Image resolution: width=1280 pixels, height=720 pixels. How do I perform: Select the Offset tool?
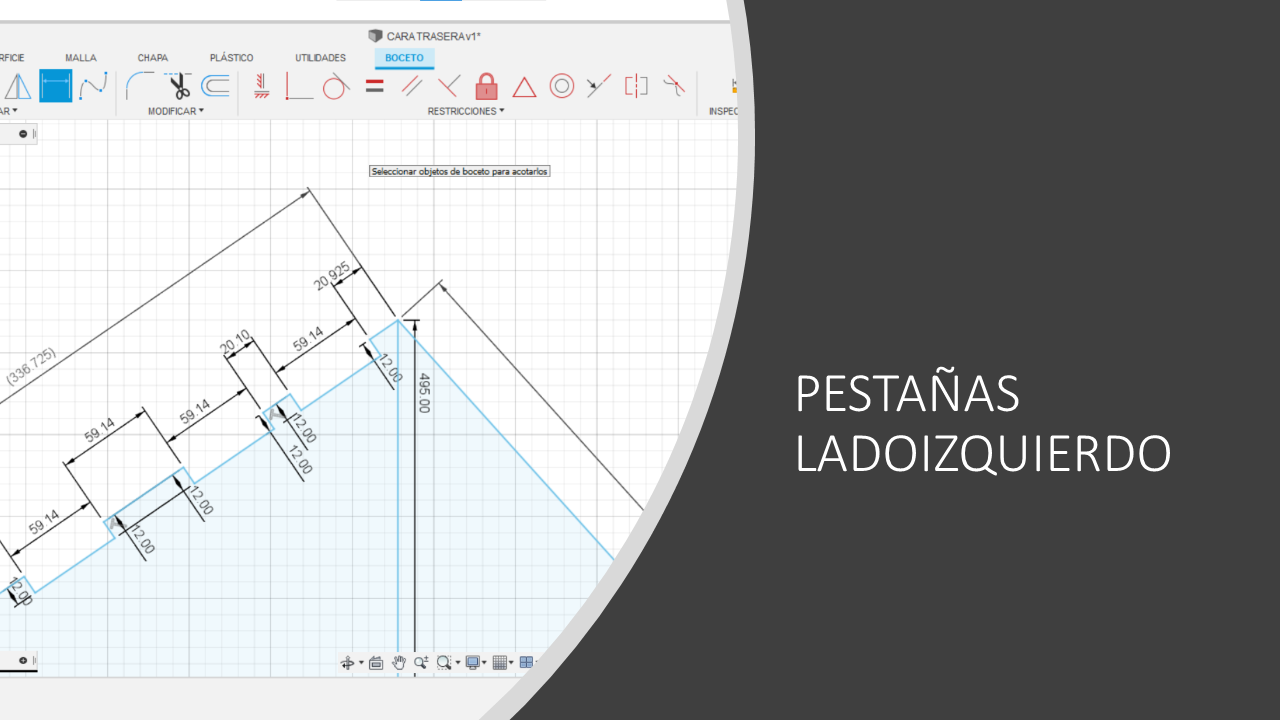pyautogui.click(x=215, y=86)
